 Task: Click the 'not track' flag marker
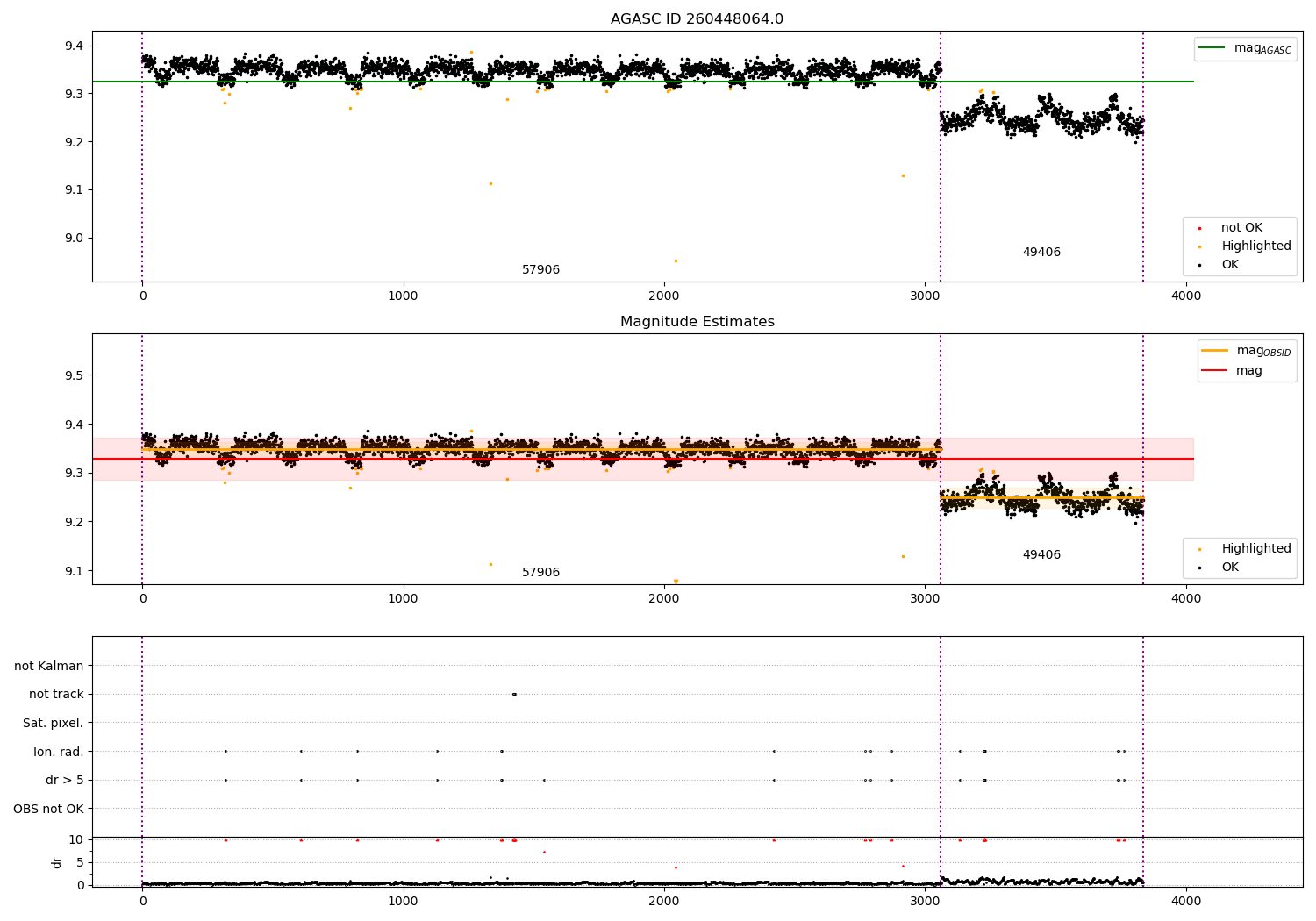tap(514, 695)
